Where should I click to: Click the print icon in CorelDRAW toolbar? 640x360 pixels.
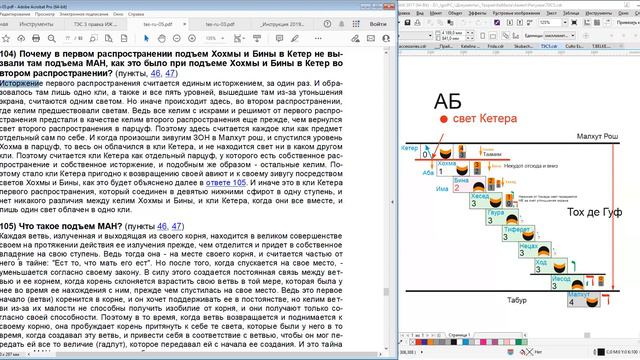pyautogui.click(x=417, y=22)
